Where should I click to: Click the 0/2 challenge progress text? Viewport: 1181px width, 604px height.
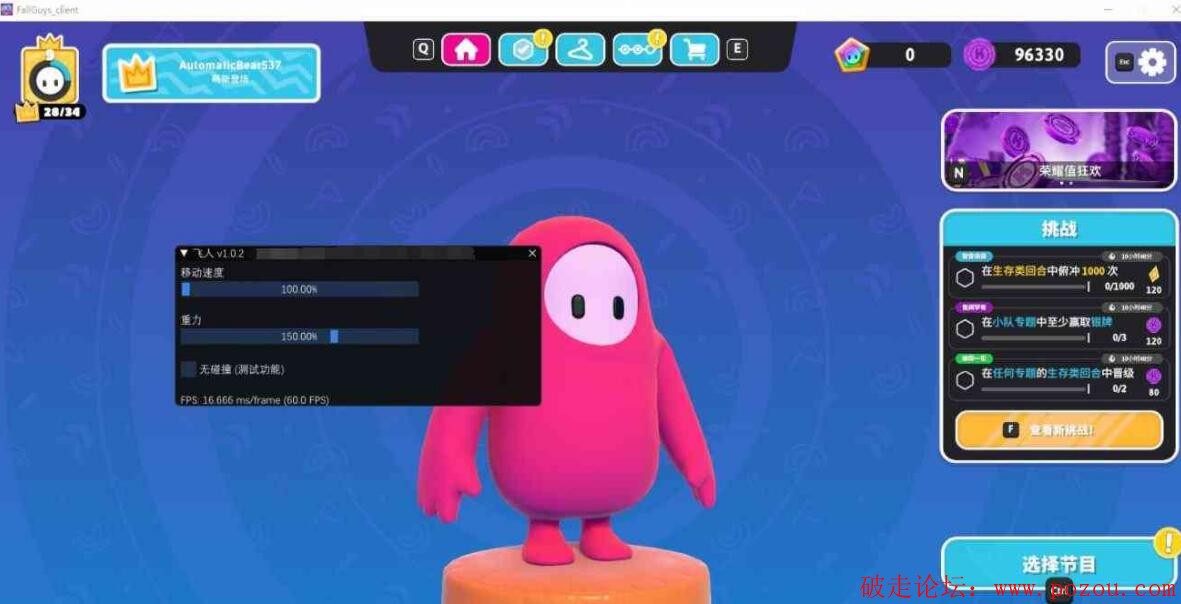pos(1119,389)
